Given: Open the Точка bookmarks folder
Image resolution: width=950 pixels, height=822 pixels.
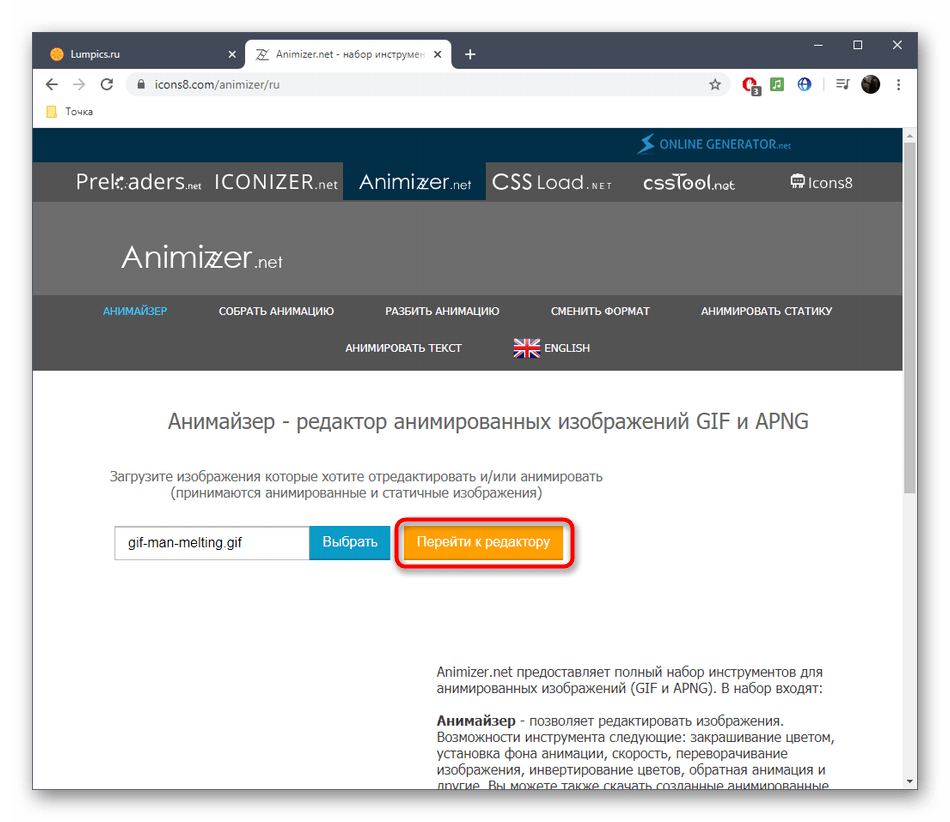Looking at the screenshot, I should point(70,111).
